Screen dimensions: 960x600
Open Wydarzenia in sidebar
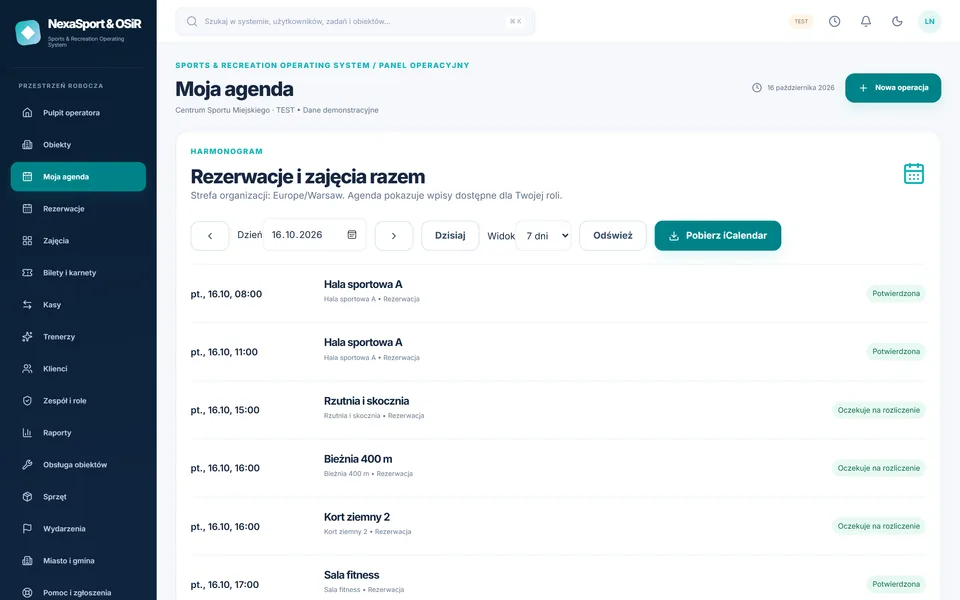[78, 528]
